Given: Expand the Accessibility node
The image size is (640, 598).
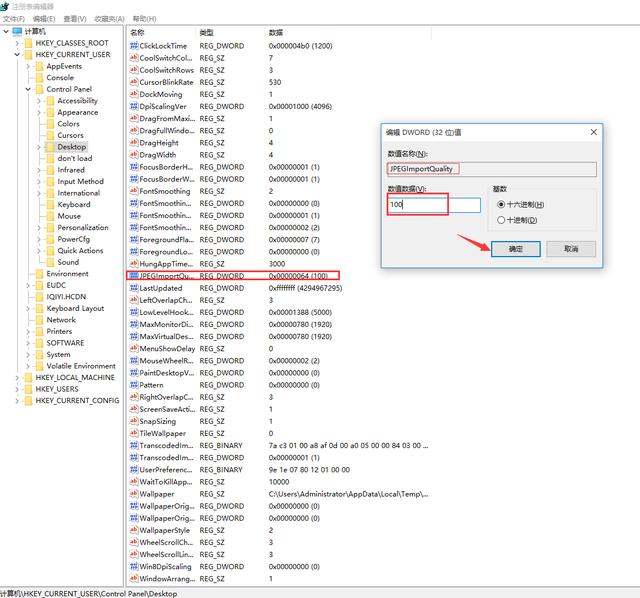Looking at the screenshot, I should 39,100.
